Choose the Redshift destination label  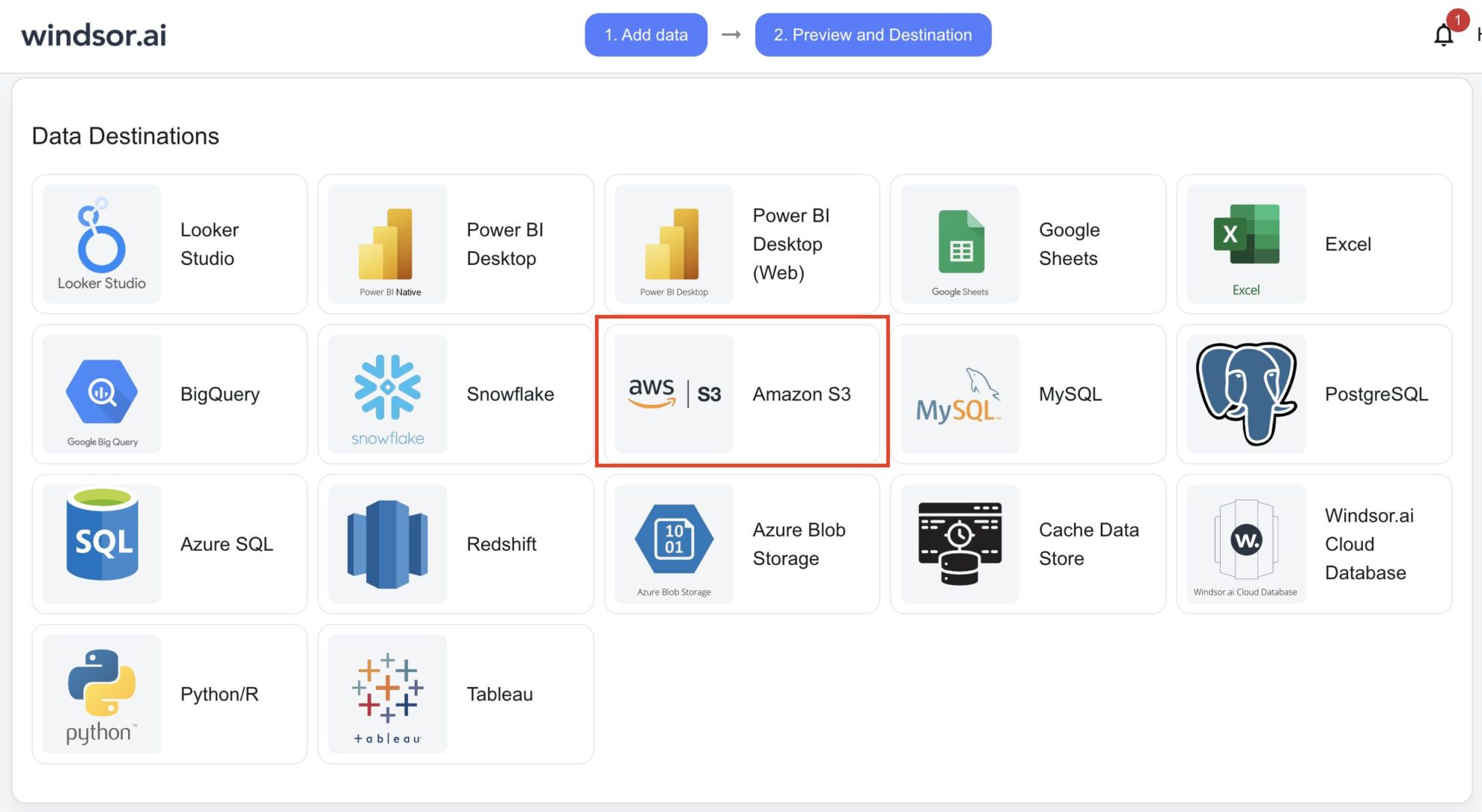pyautogui.click(x=501, y=544)
